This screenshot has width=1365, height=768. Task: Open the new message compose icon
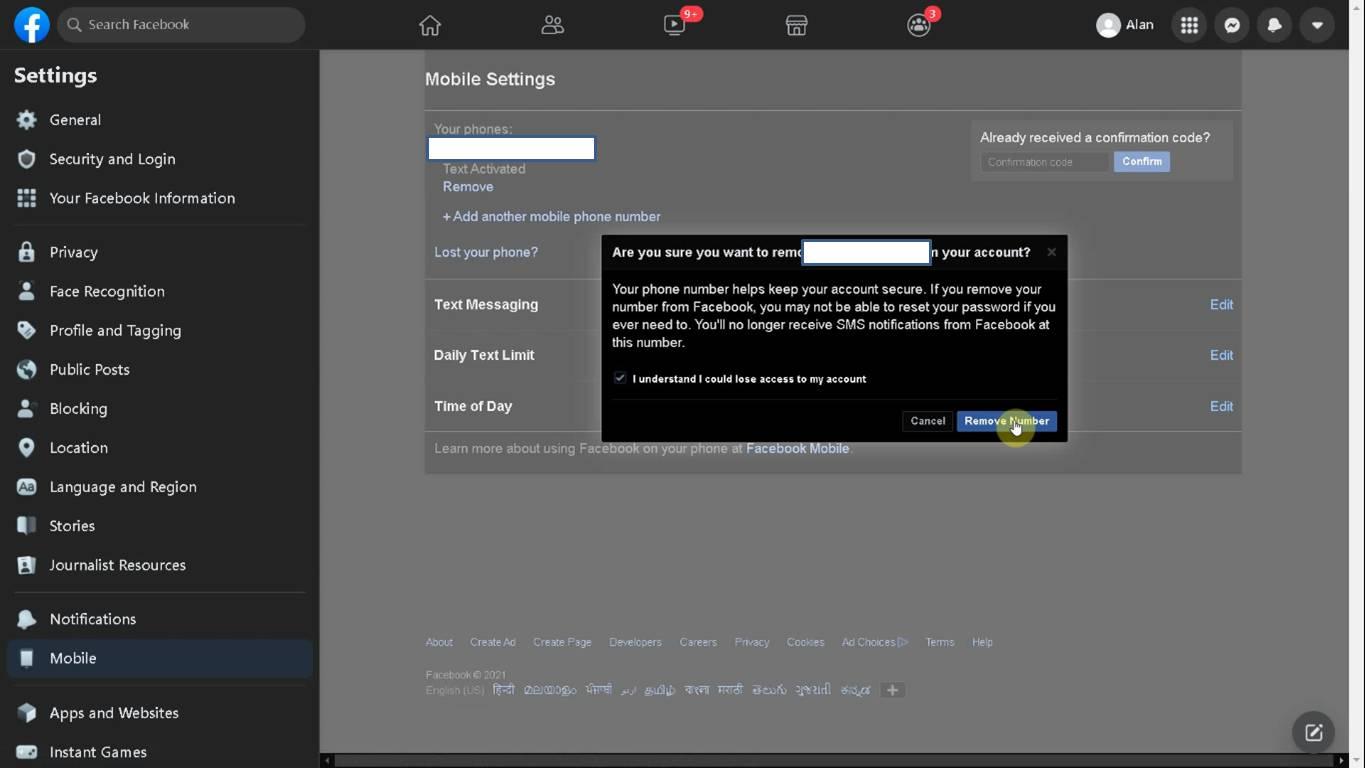click(1313, 732)
